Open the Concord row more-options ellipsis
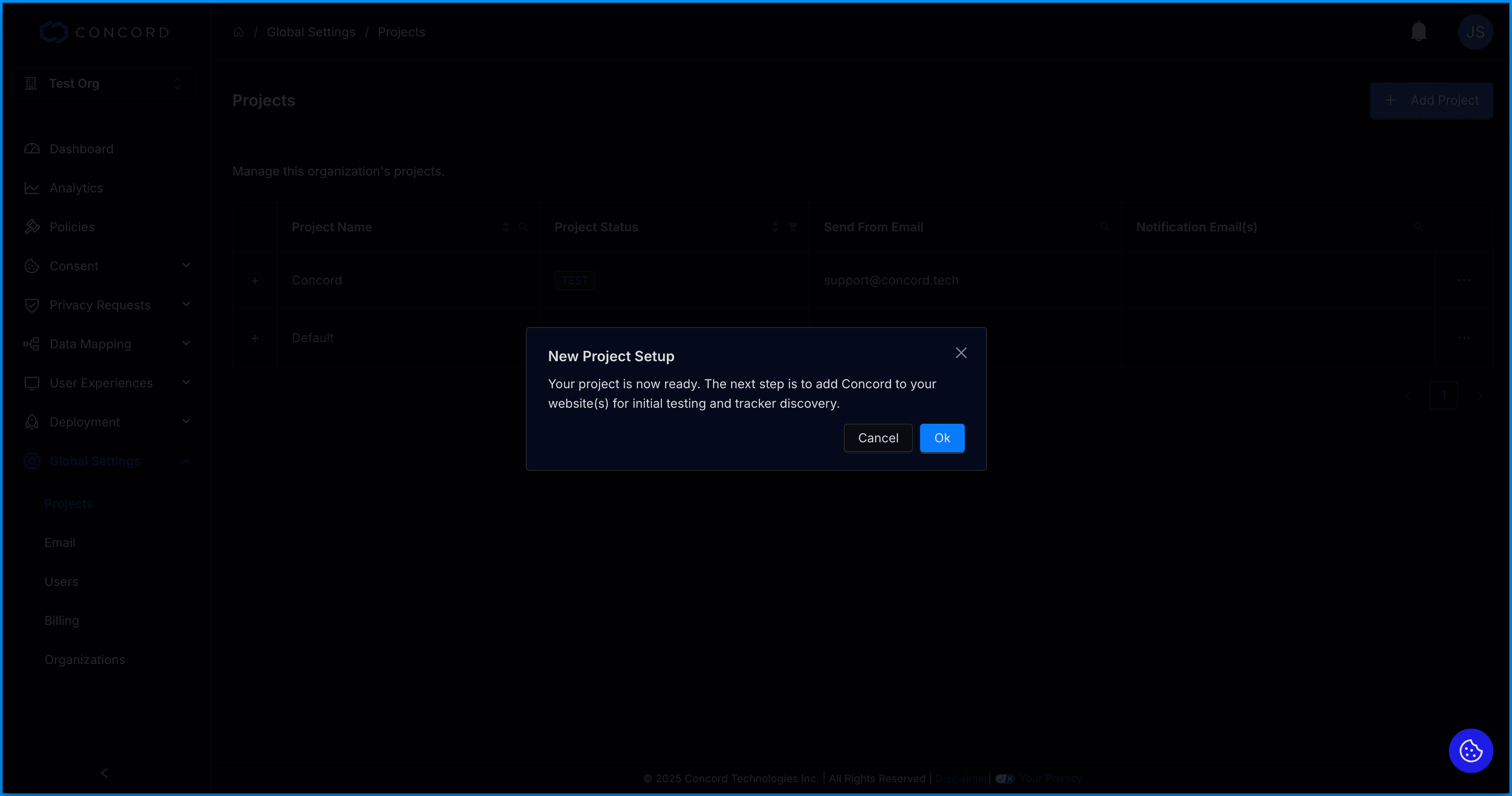The image size is (1512, 796). (x=1464, y=281)
